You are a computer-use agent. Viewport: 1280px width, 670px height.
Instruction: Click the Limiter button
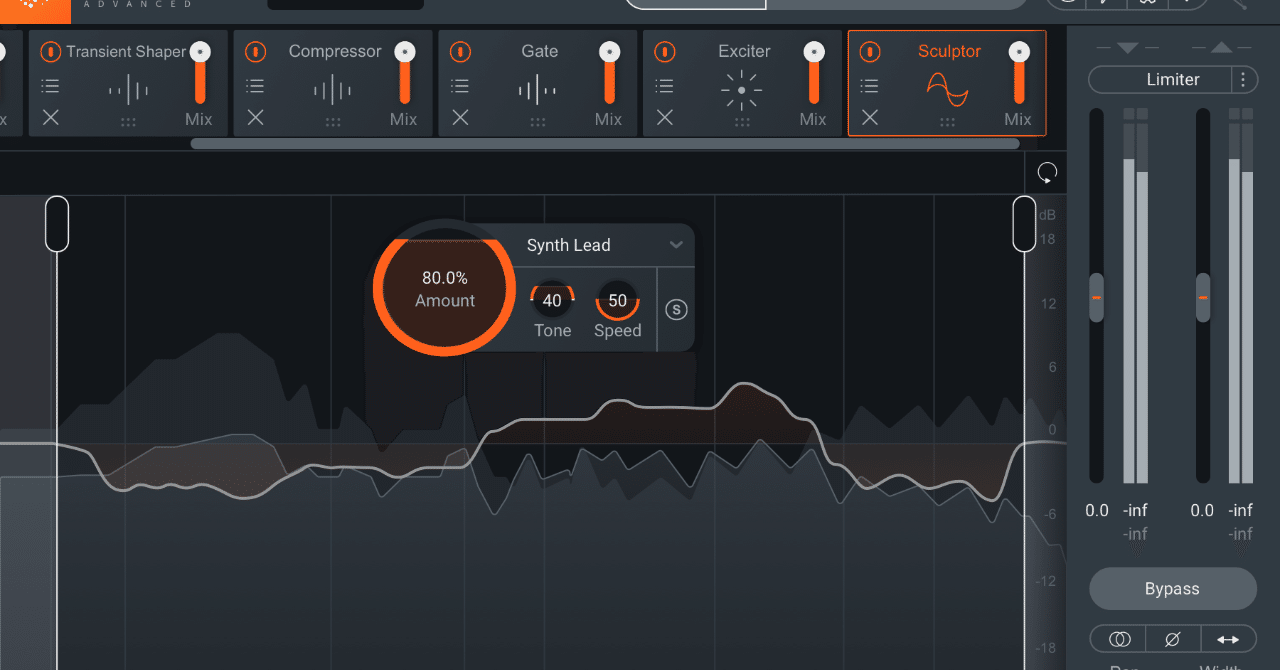(x=1160, y=80)
